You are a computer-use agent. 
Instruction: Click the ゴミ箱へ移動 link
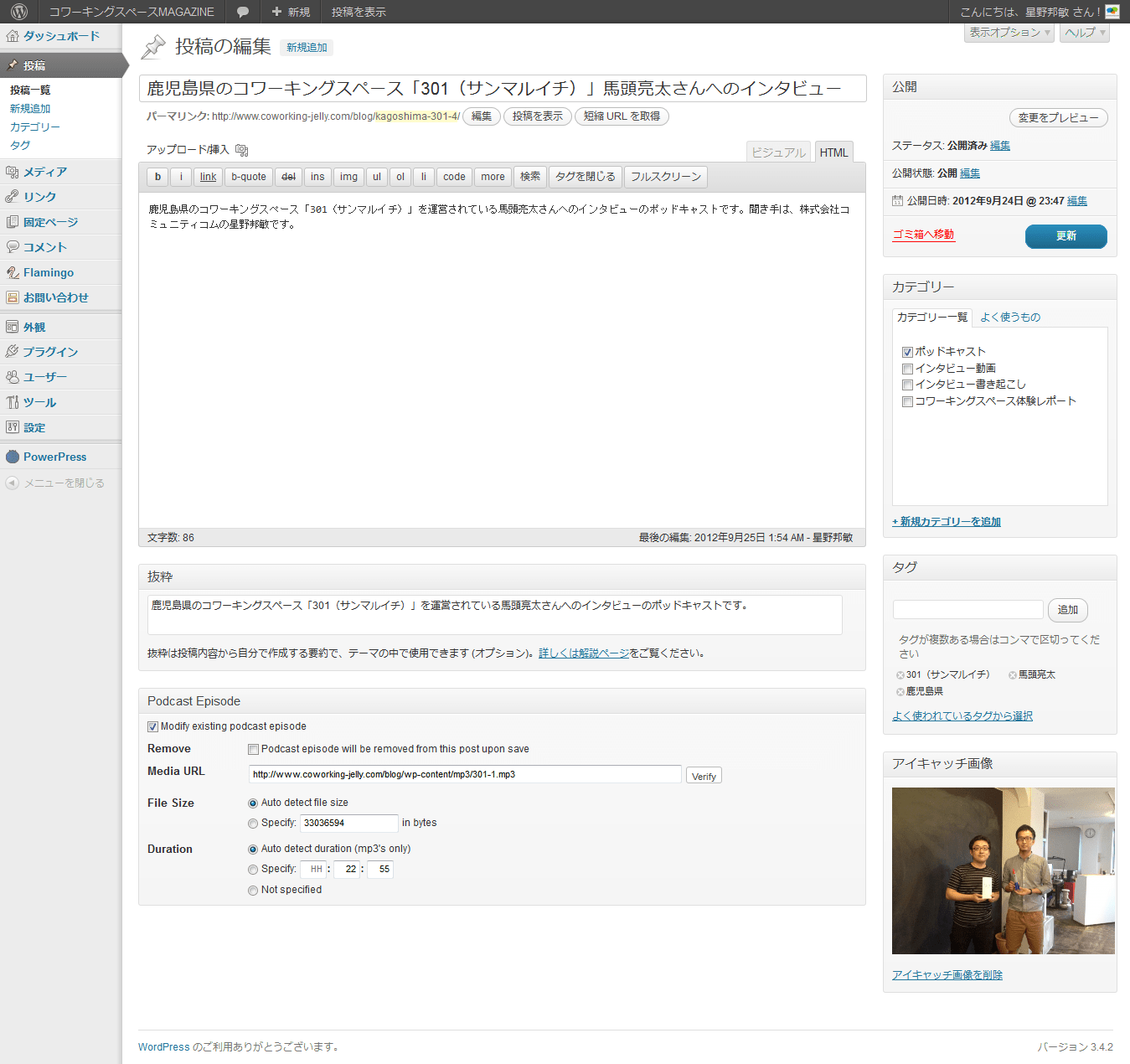(923, 235)
